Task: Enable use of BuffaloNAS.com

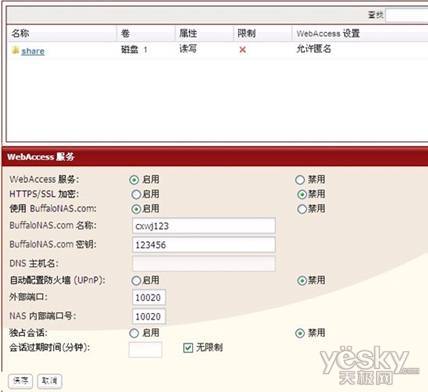Action: (x=136, y=209)
